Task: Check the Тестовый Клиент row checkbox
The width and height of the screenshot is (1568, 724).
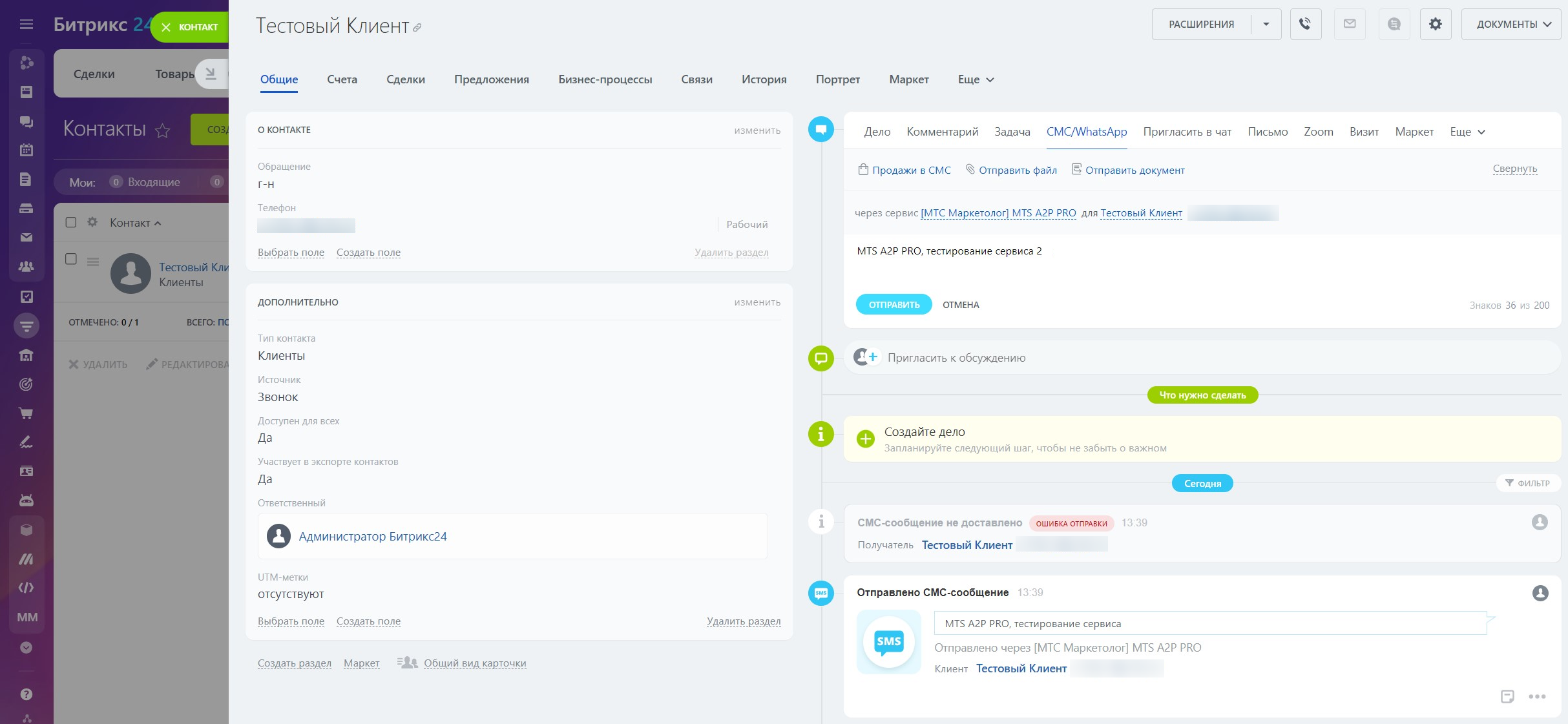Action: click(71, 259)
